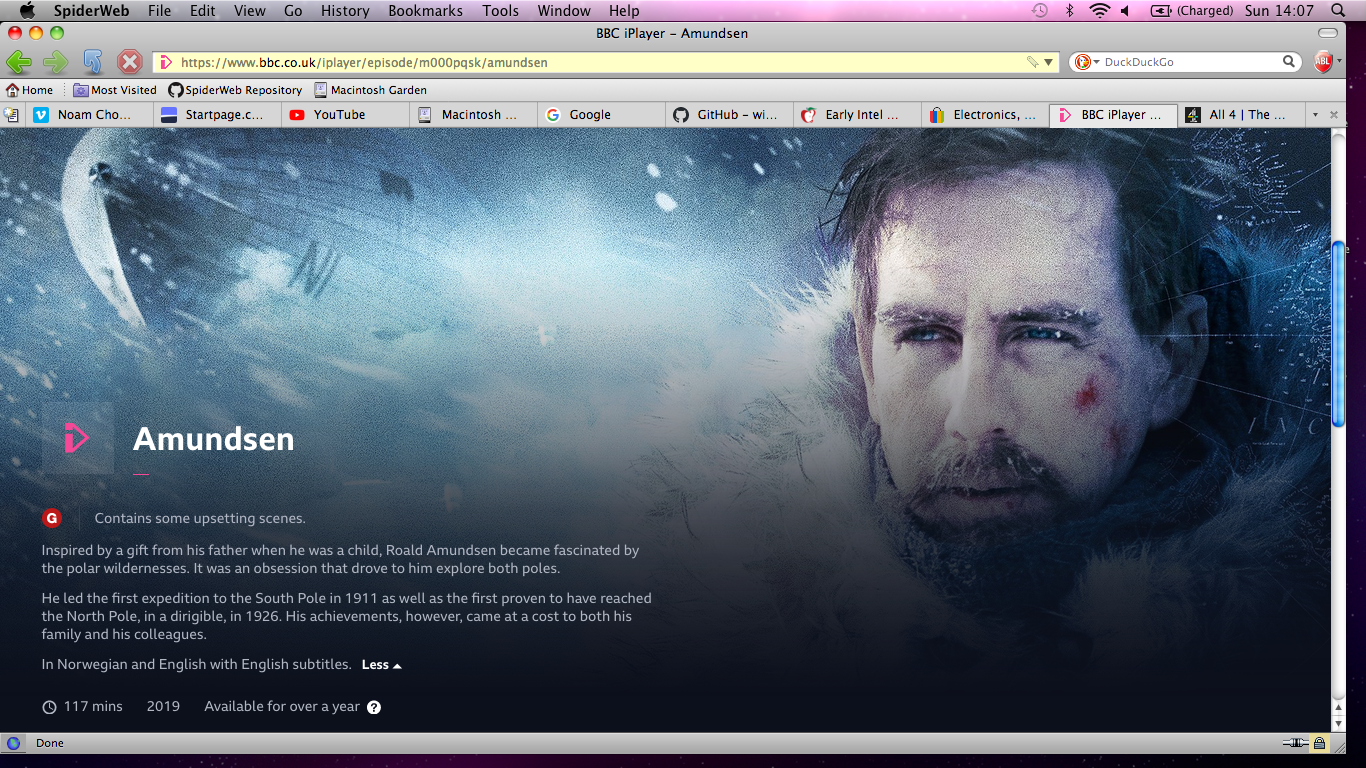This screenshot has height=768, width=1366.
Task: Switch to the GitHub – wi… tab
Action: (729, 115)
